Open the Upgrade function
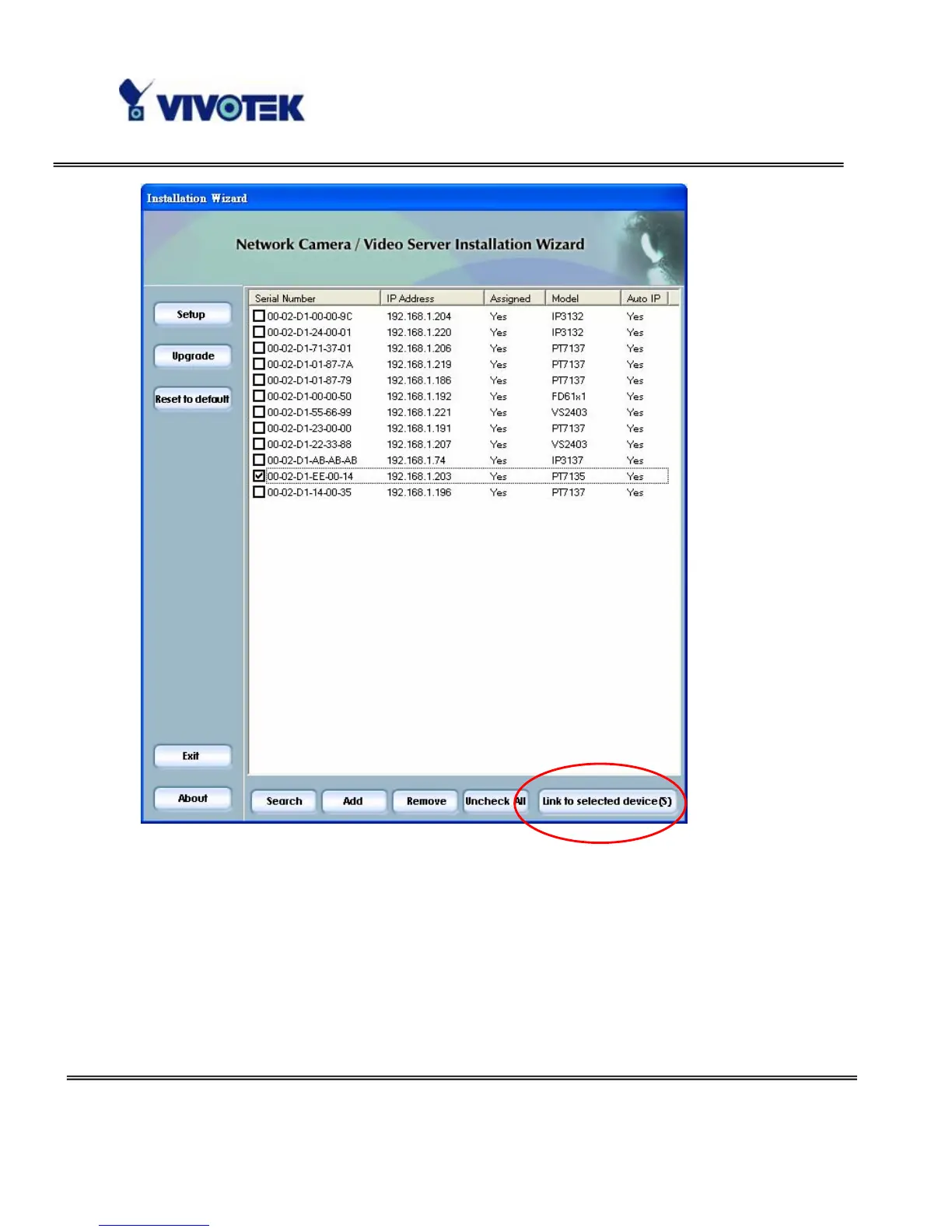The image size is (952, 1232). coord(192,356)
